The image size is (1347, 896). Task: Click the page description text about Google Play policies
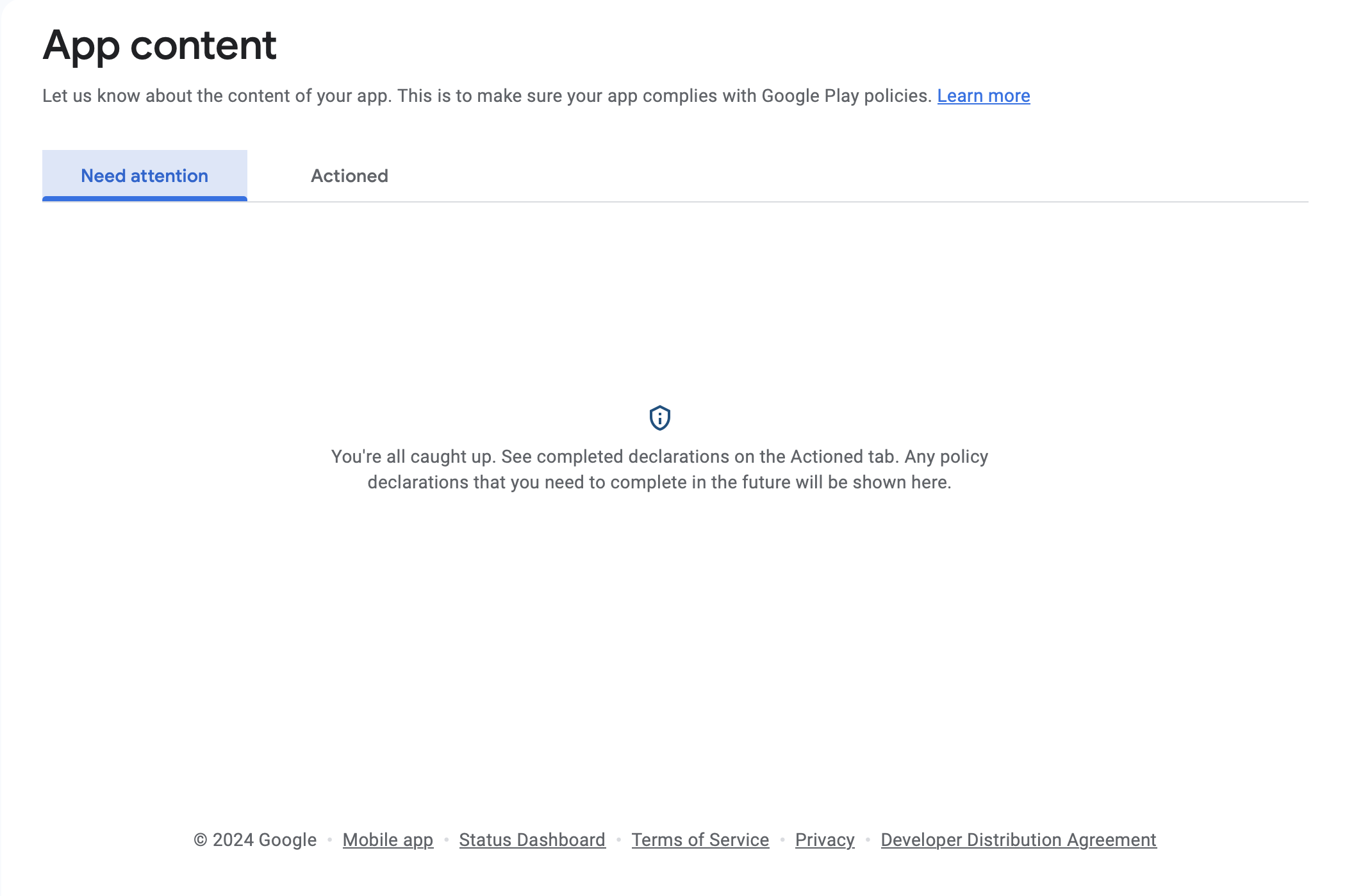(487, 95)
